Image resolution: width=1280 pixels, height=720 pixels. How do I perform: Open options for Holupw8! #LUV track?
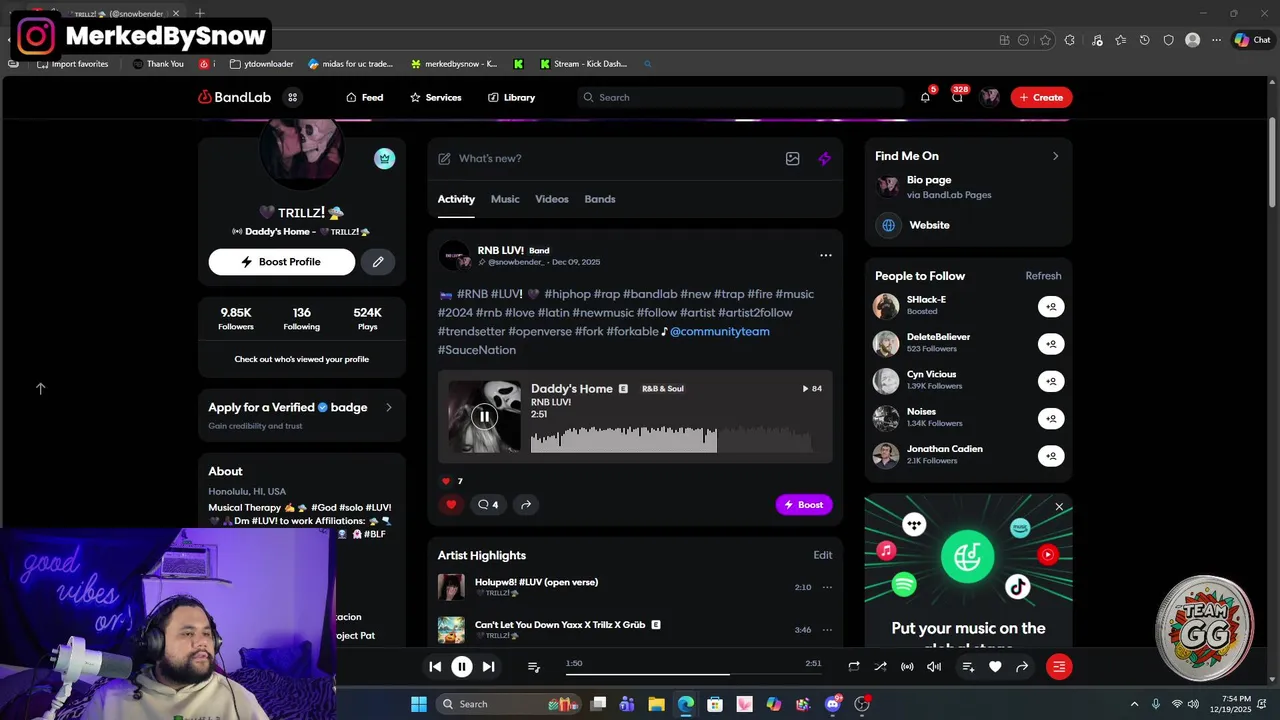pos(827,588)
